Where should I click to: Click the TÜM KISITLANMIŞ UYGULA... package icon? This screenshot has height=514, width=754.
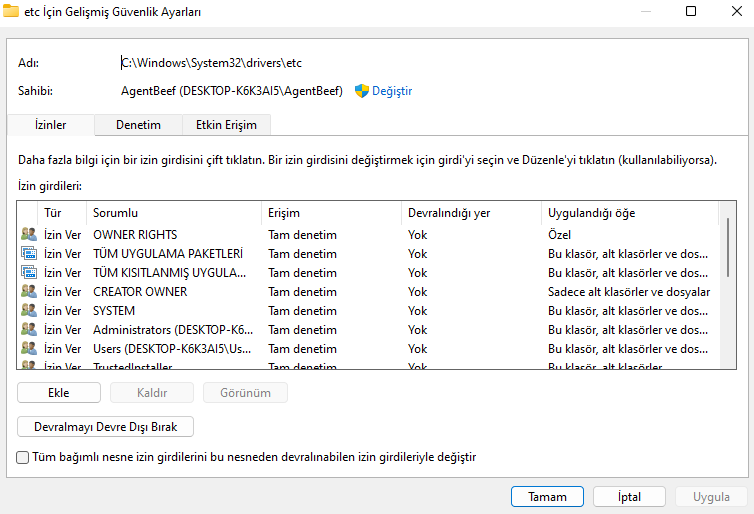(x=29, y=272)
